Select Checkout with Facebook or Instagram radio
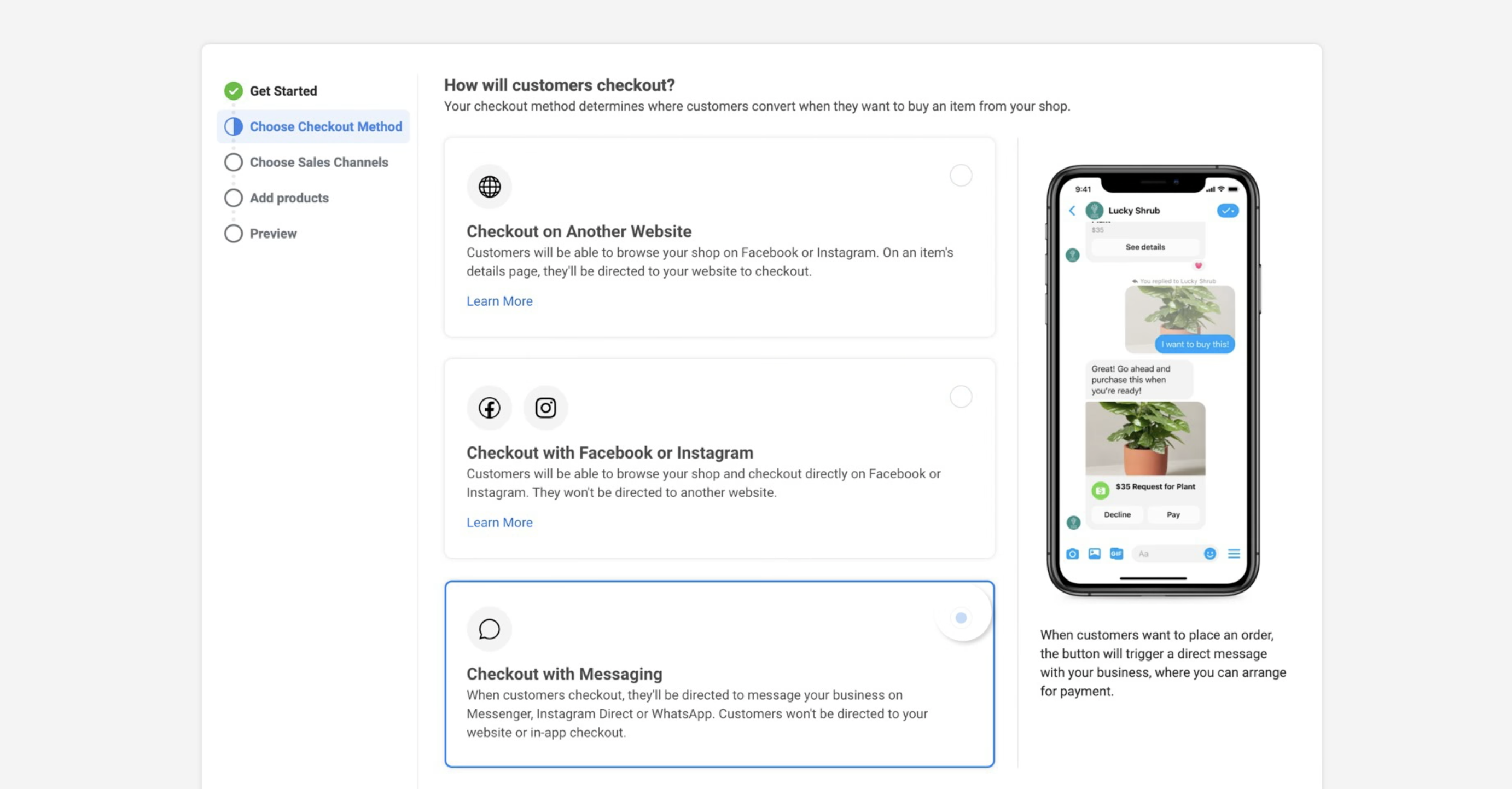Viewport: 1512px width, 789px height. click(x=960, y=397)
